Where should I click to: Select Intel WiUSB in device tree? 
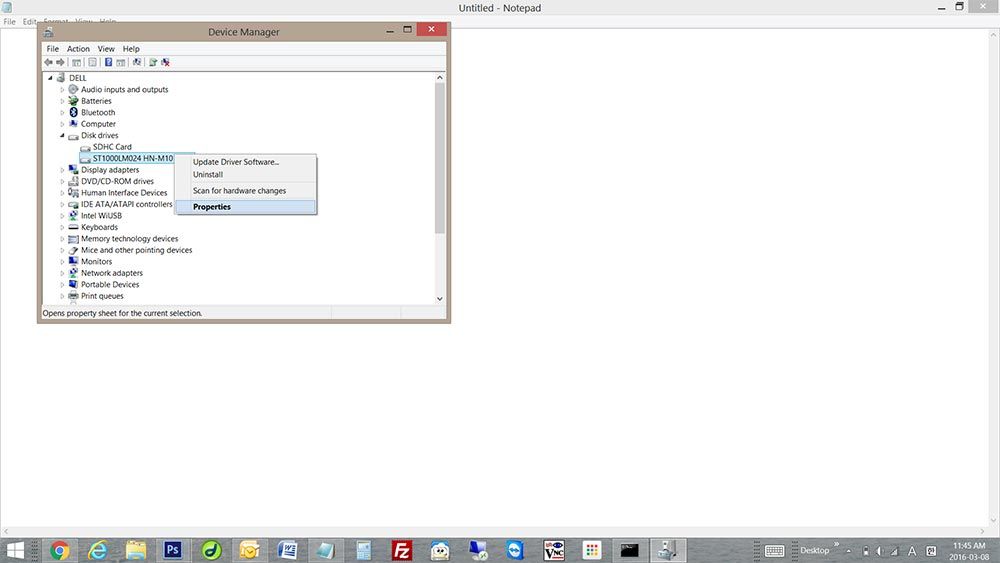click(101, 216)
